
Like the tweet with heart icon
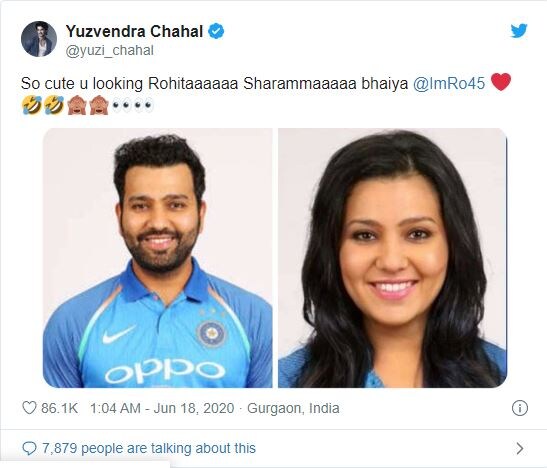[29, 408]
